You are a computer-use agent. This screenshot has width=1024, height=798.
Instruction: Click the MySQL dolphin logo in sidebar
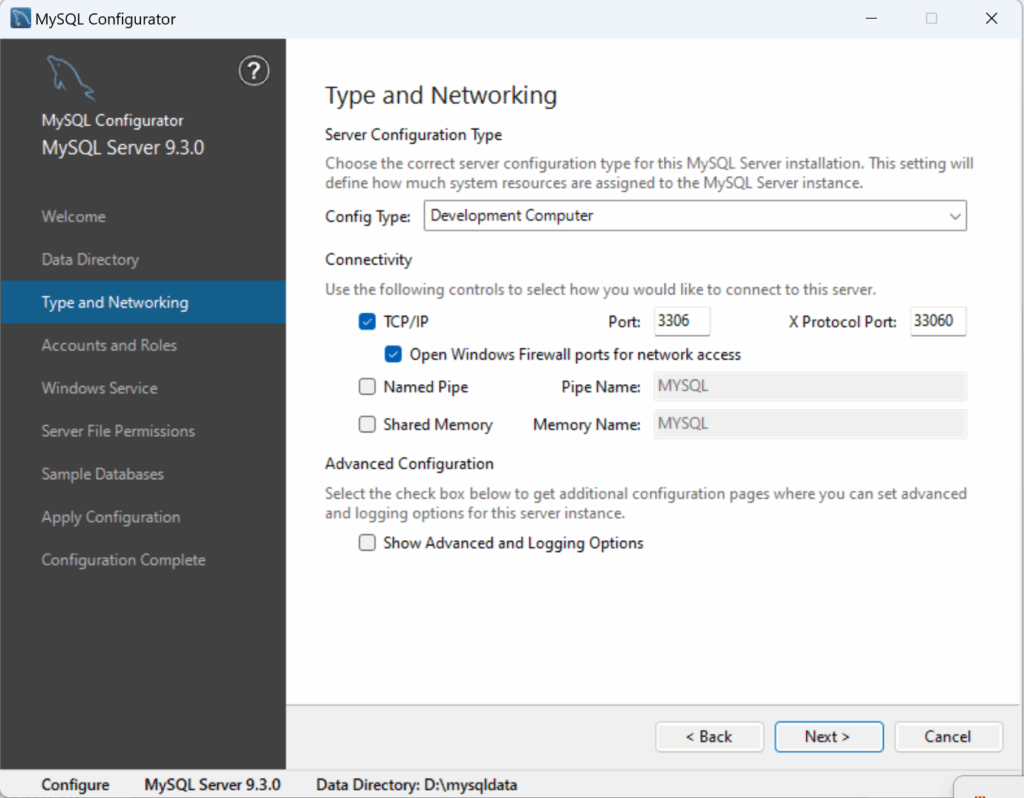pyautogui.click(x=69, y=78)
